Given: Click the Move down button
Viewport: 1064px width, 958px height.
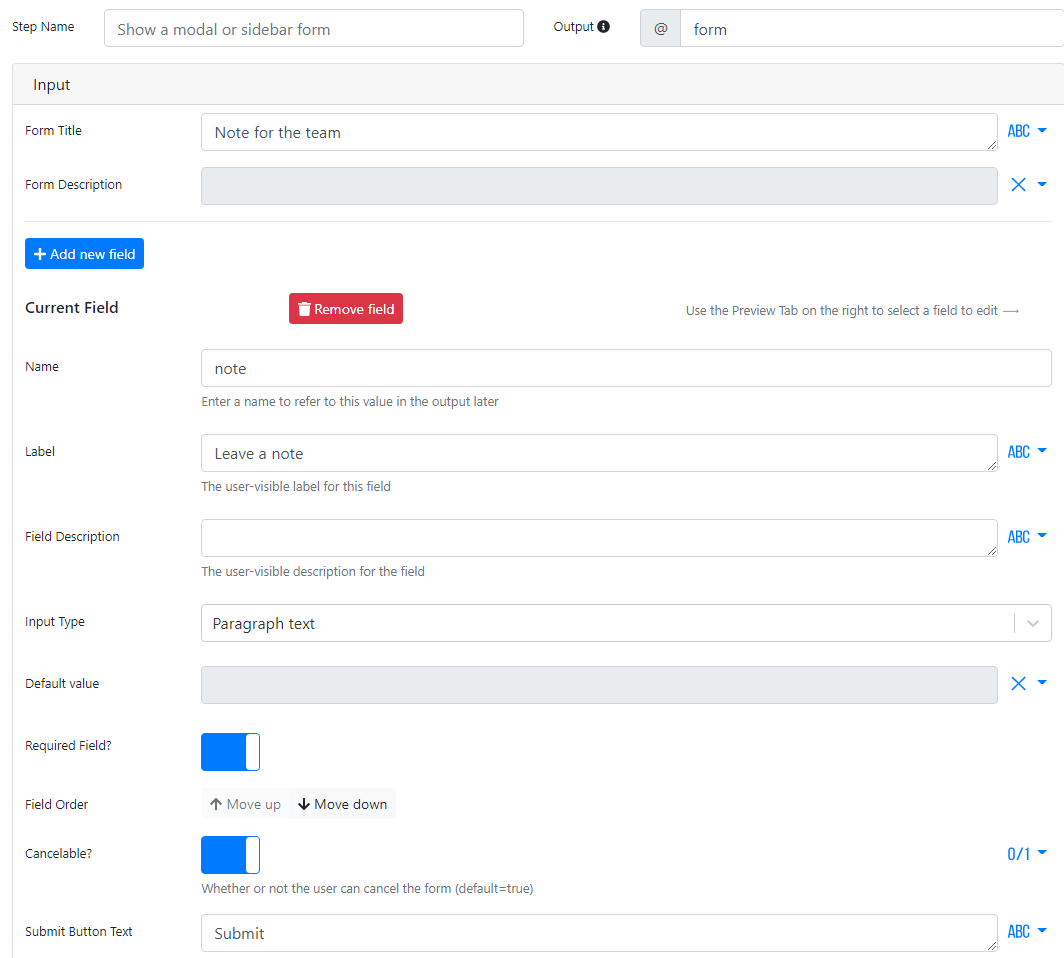Looking at the screenshot, I should [343, 804].
